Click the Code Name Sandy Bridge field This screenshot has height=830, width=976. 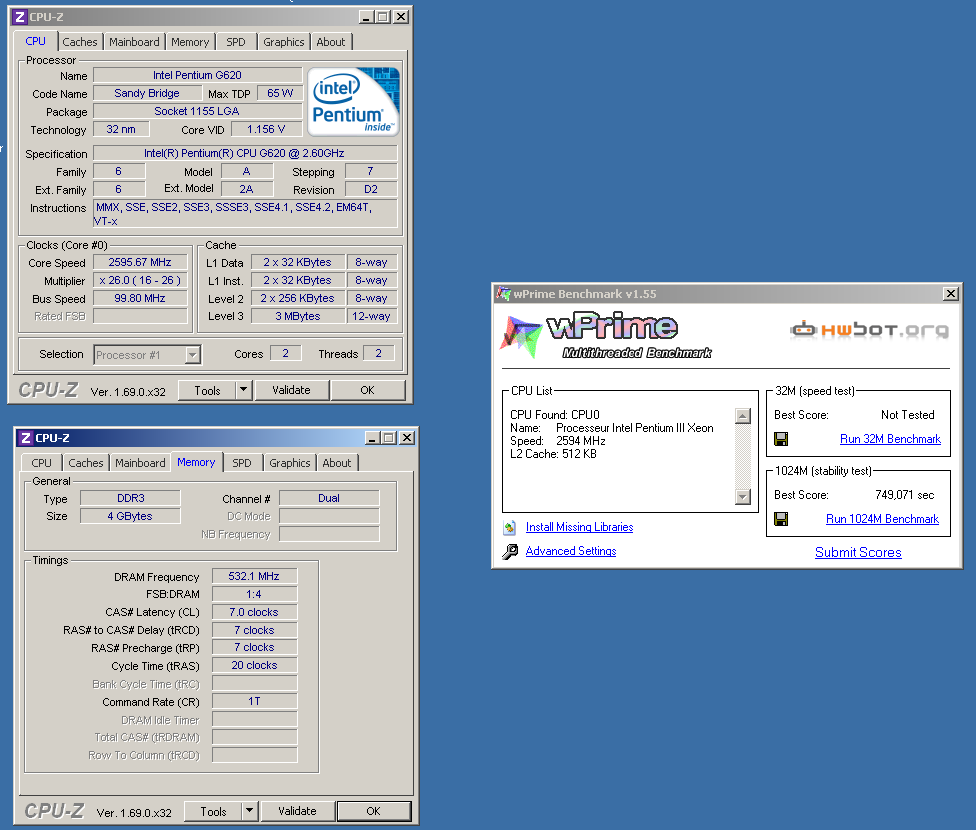click(147, 93)
